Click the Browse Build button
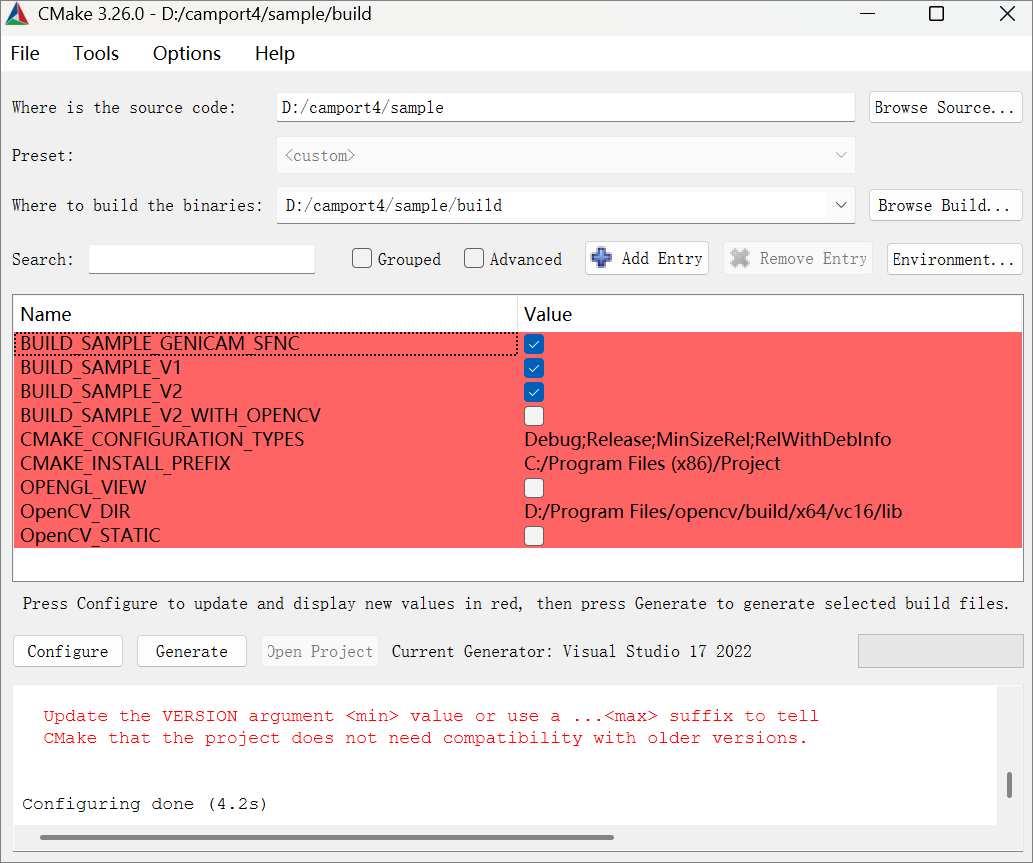Image resolution: width=1033 pixels, height=863 pixels. pos(945,205)
